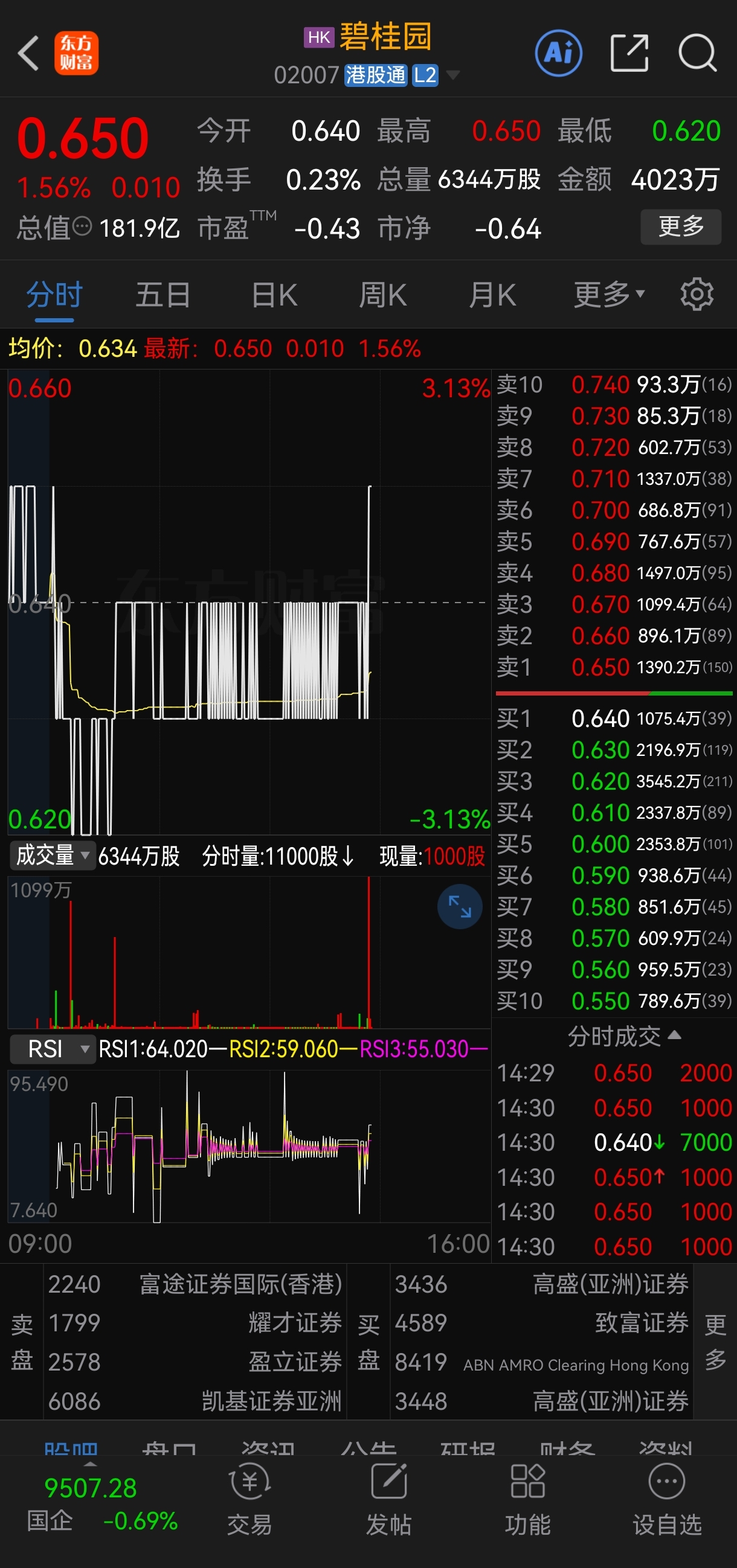Tap the back arrow icon
737x1568 pixels.
point(28,54)
